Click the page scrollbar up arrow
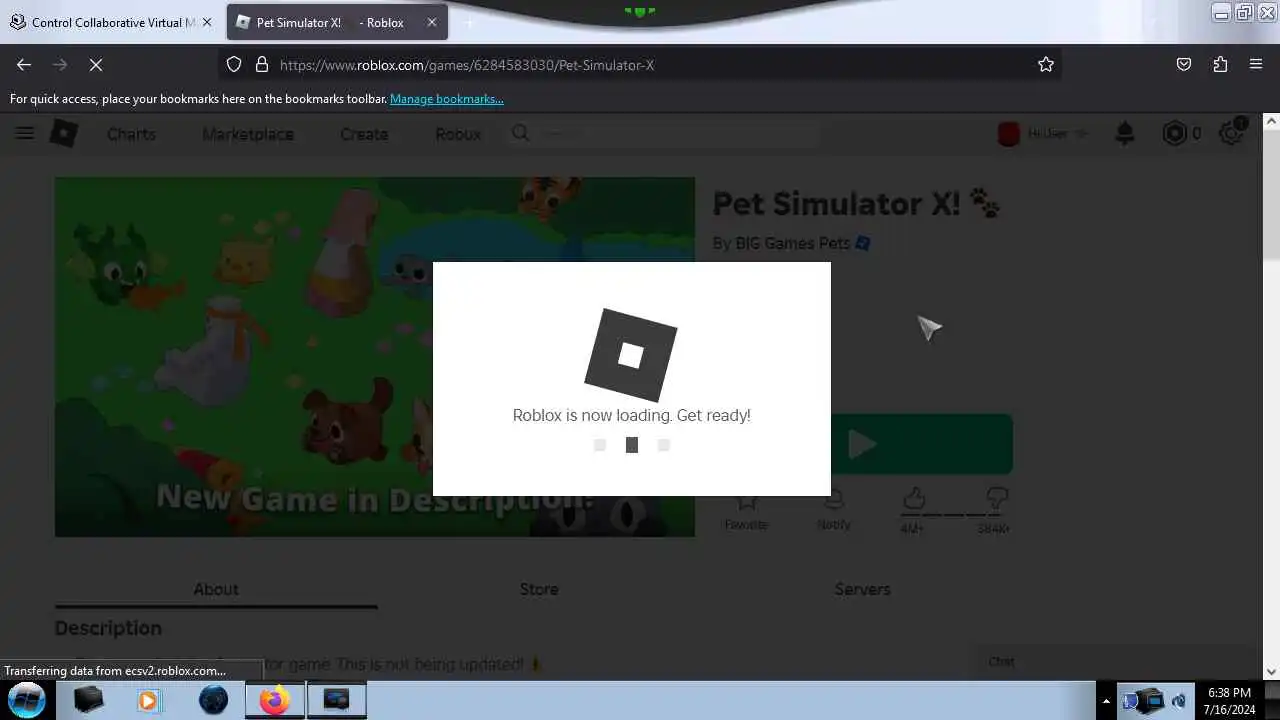 [x=1271, y=121]
